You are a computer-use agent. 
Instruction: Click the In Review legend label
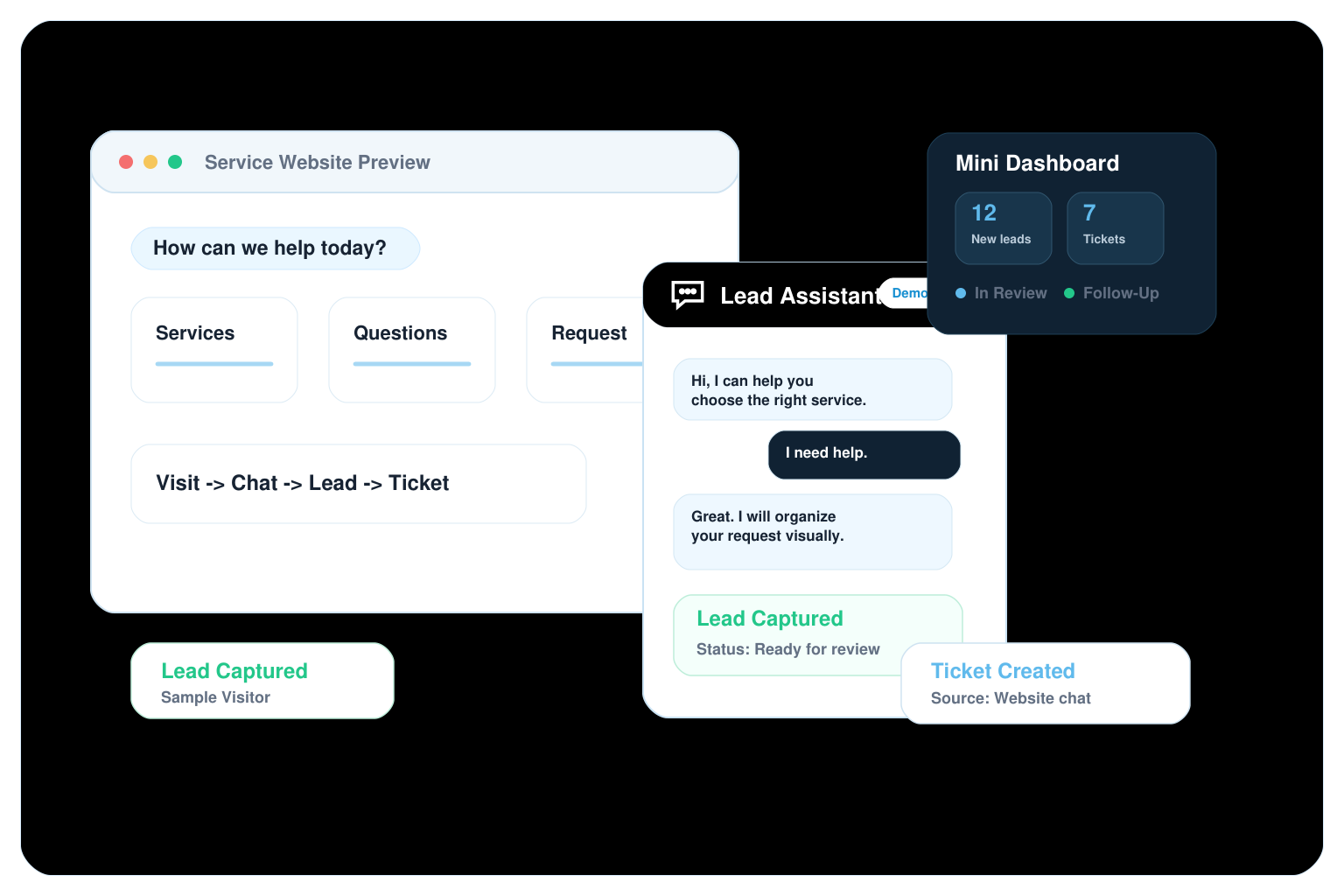pos(1011,293)
